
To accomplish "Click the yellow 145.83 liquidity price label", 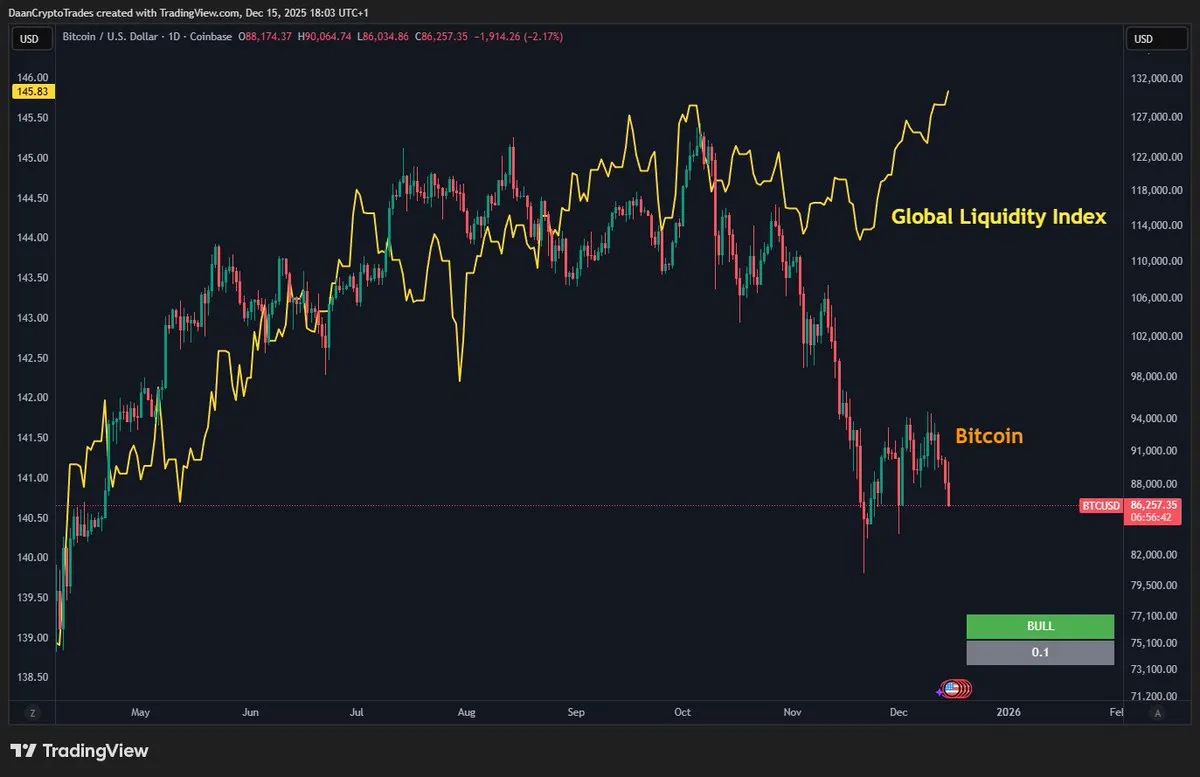I will [31, 91].
